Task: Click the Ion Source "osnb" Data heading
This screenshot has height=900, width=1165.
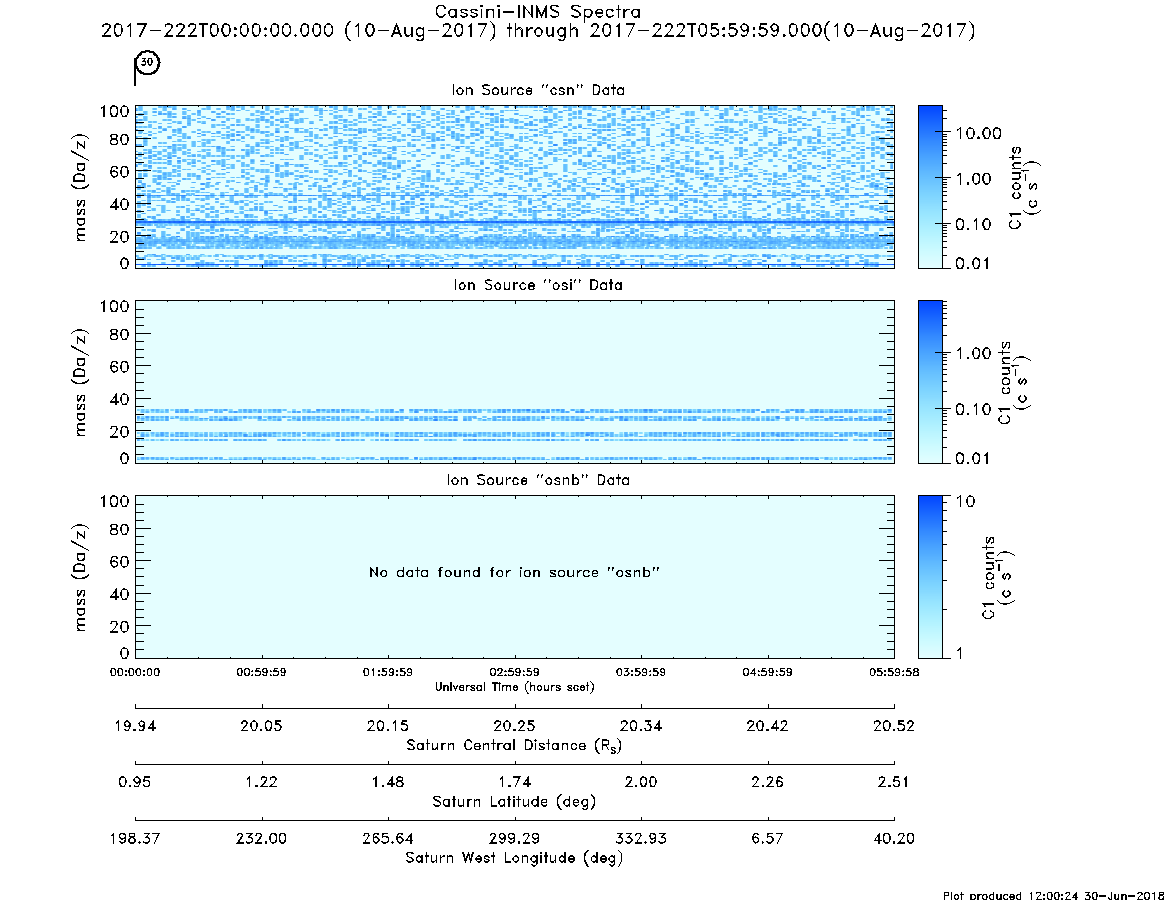Action: point(538,480)
